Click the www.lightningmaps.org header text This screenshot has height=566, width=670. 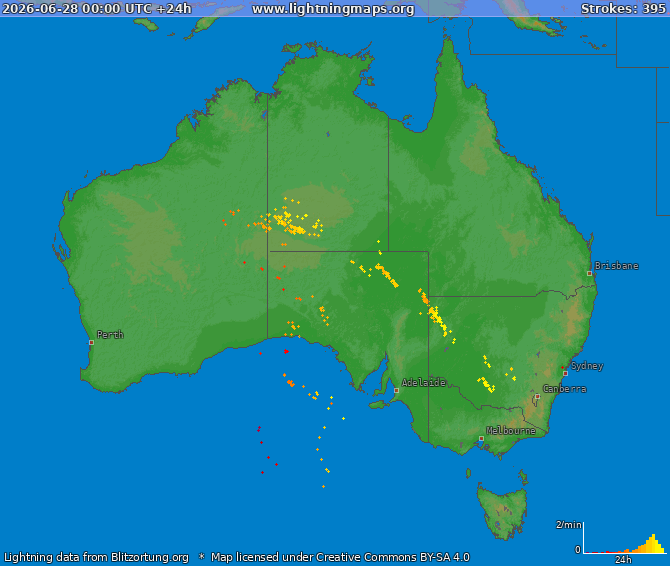pos(333,9)
